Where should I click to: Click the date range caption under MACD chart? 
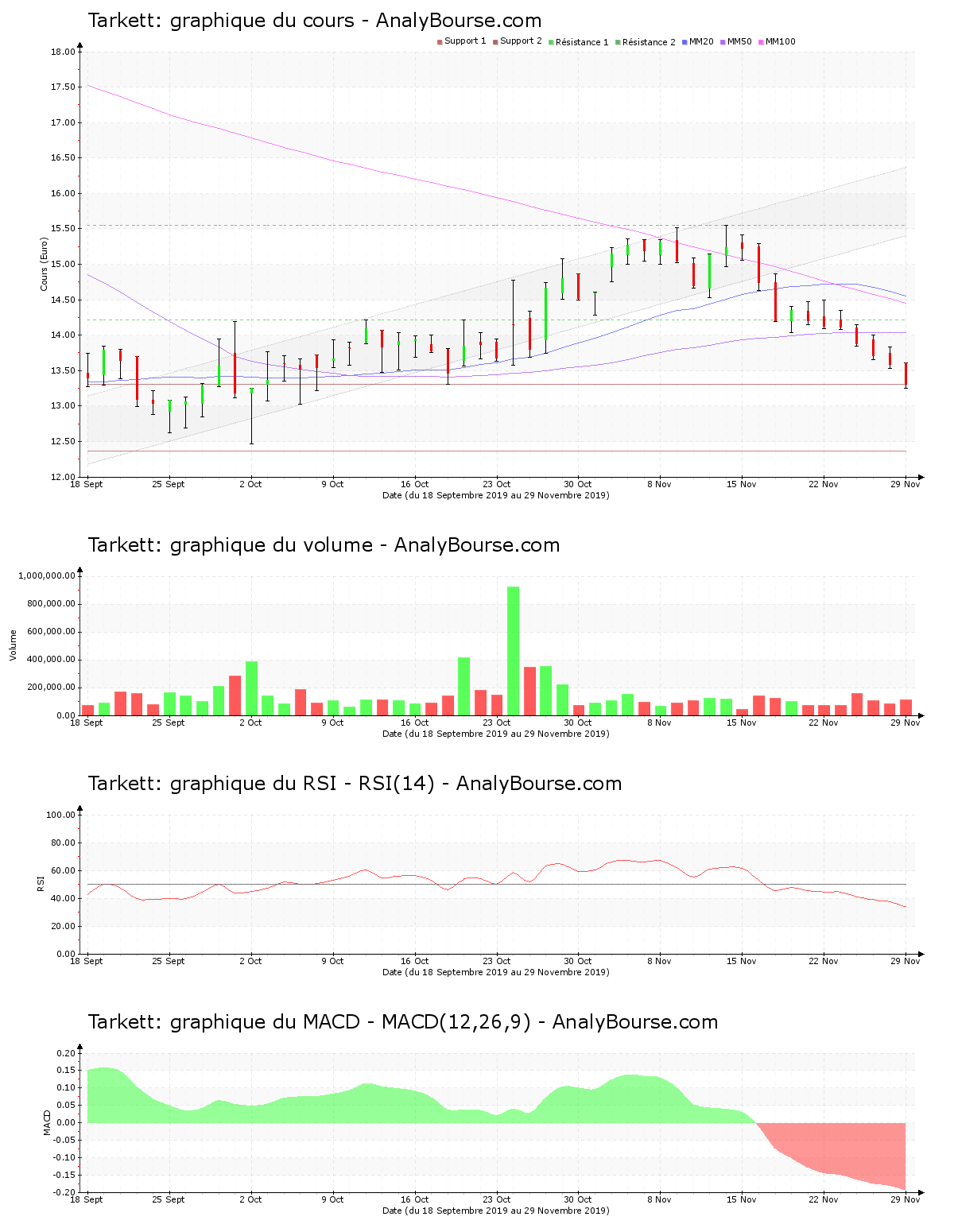point(496,1211)
